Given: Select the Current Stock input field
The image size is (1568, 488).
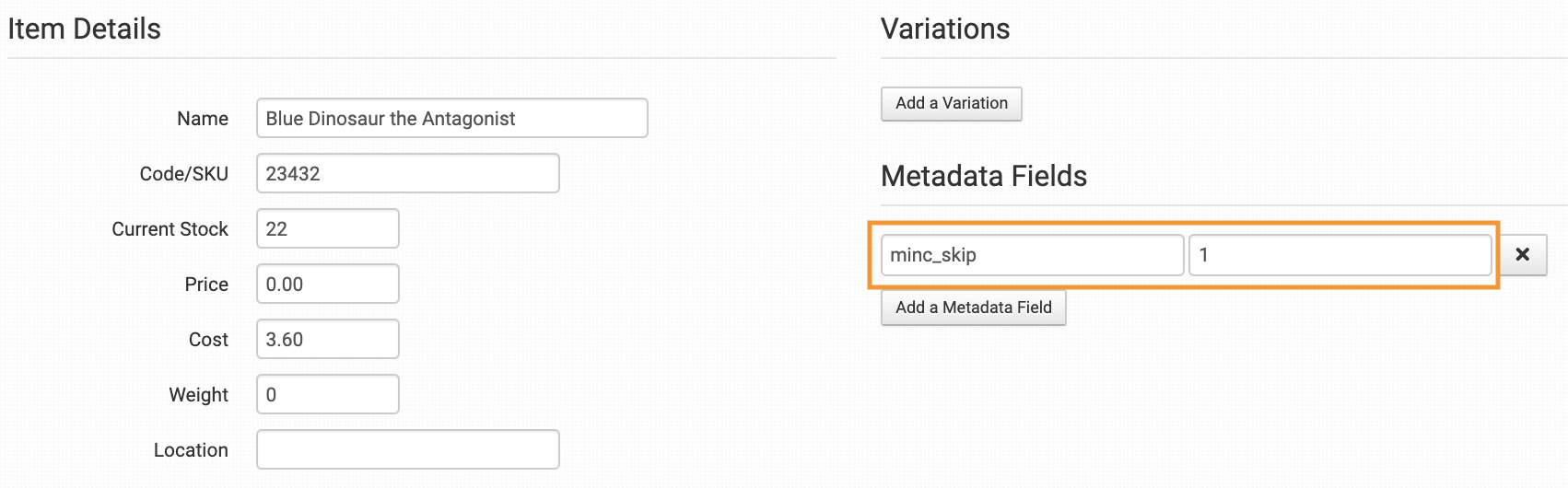Looking at the screenshot, I should pos(327,229).
